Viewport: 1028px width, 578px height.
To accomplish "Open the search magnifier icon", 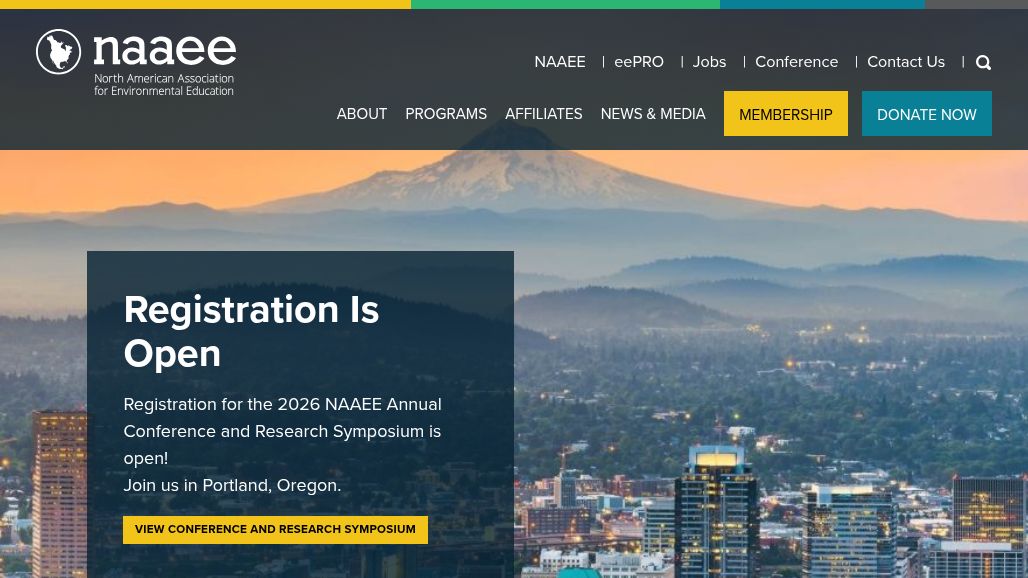I will [983, 62].
